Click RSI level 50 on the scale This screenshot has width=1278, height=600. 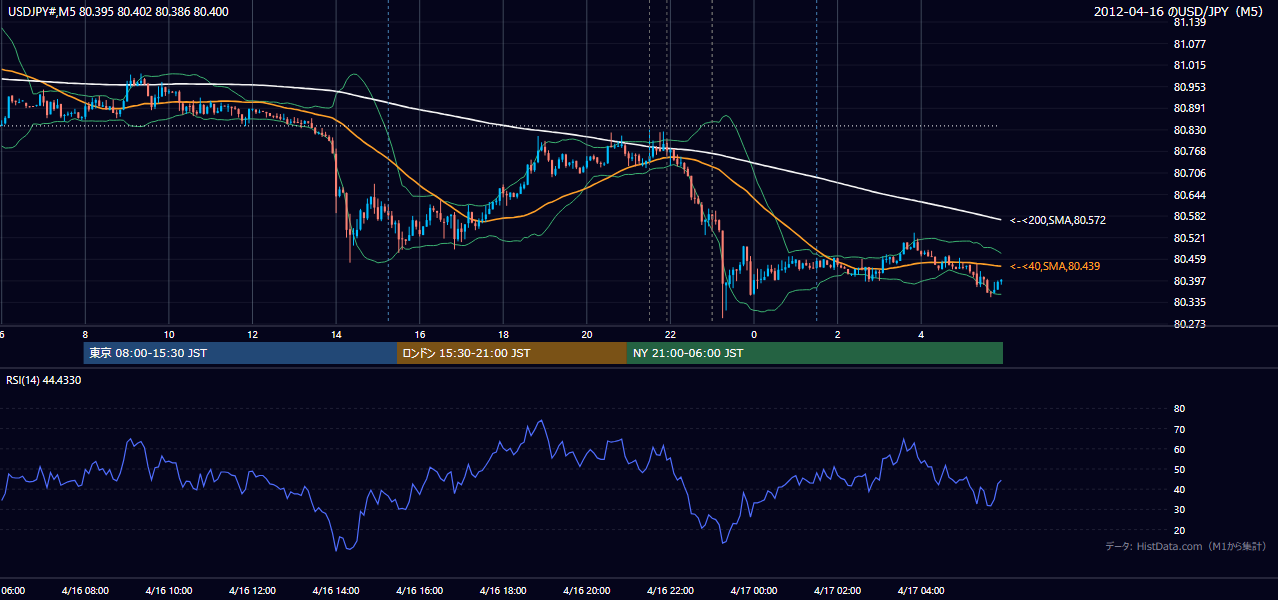click(x=1179, y=469)
